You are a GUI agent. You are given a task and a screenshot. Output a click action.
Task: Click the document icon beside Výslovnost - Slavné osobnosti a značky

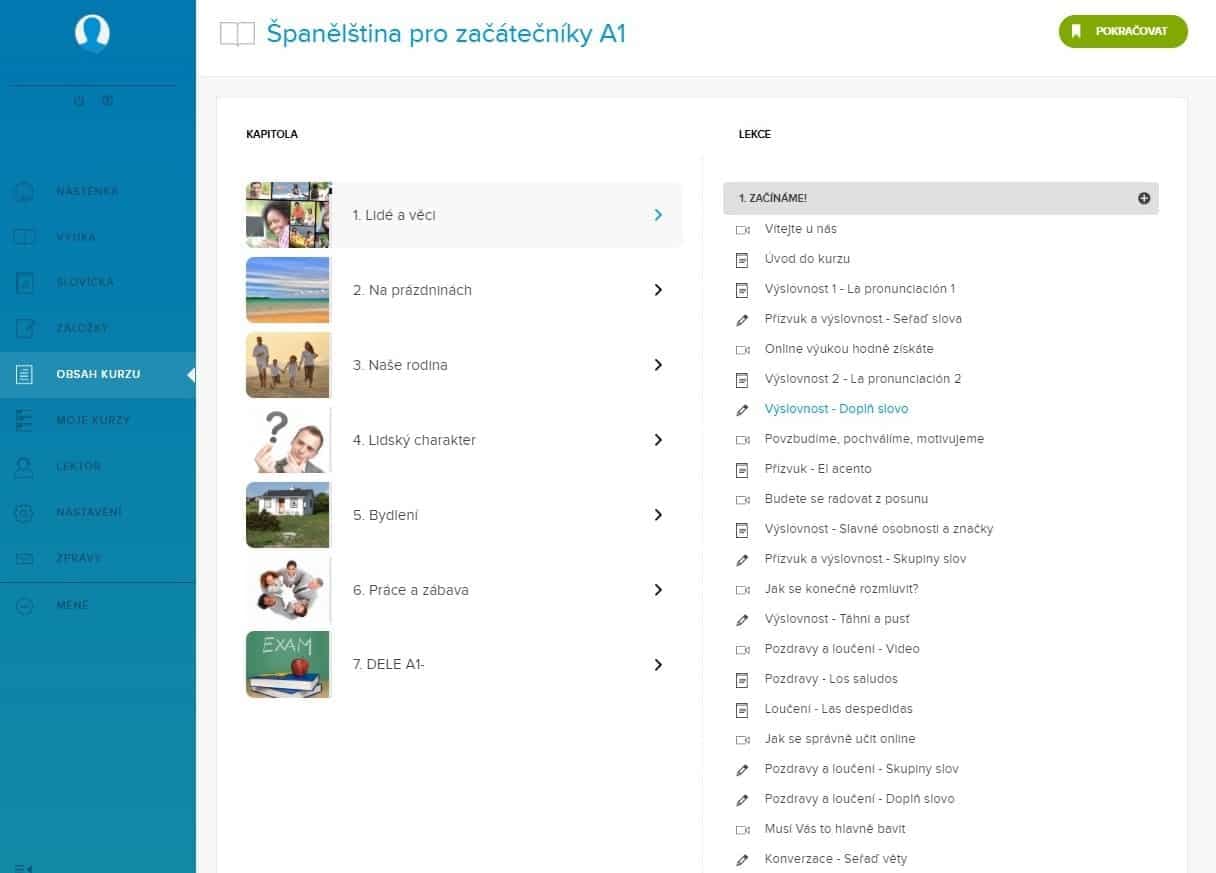tap(742, 529)
